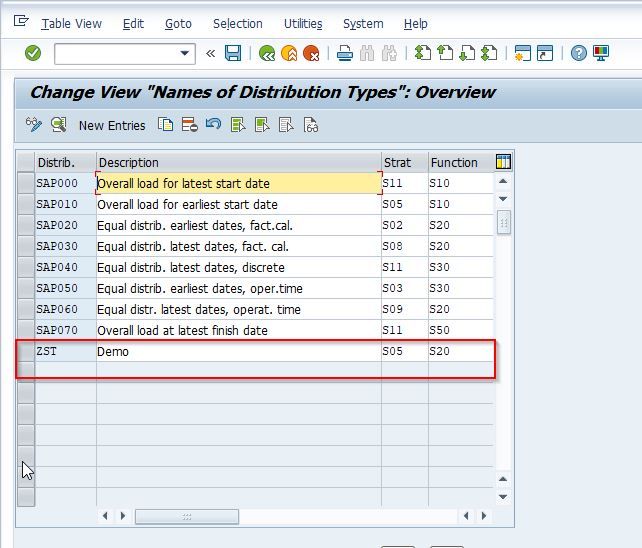This screenshot has height=548, width=642.
Task: Select the SAP060 row selector
Action: click(26, 309)
